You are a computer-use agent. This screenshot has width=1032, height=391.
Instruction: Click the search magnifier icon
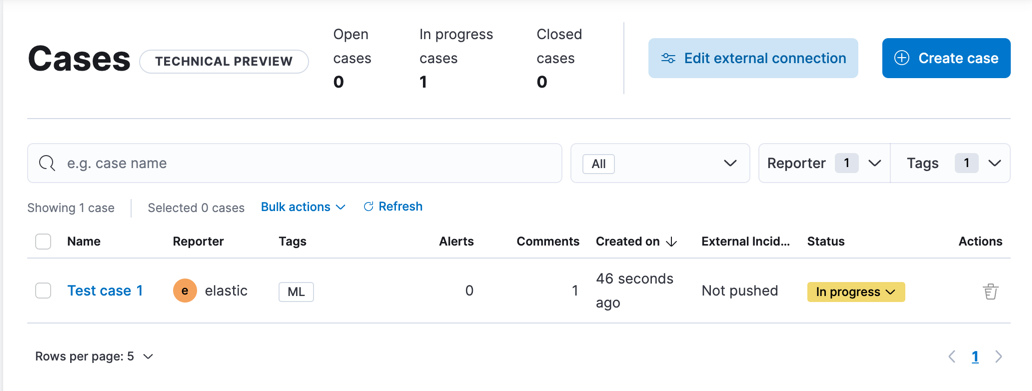coord(47,163)
